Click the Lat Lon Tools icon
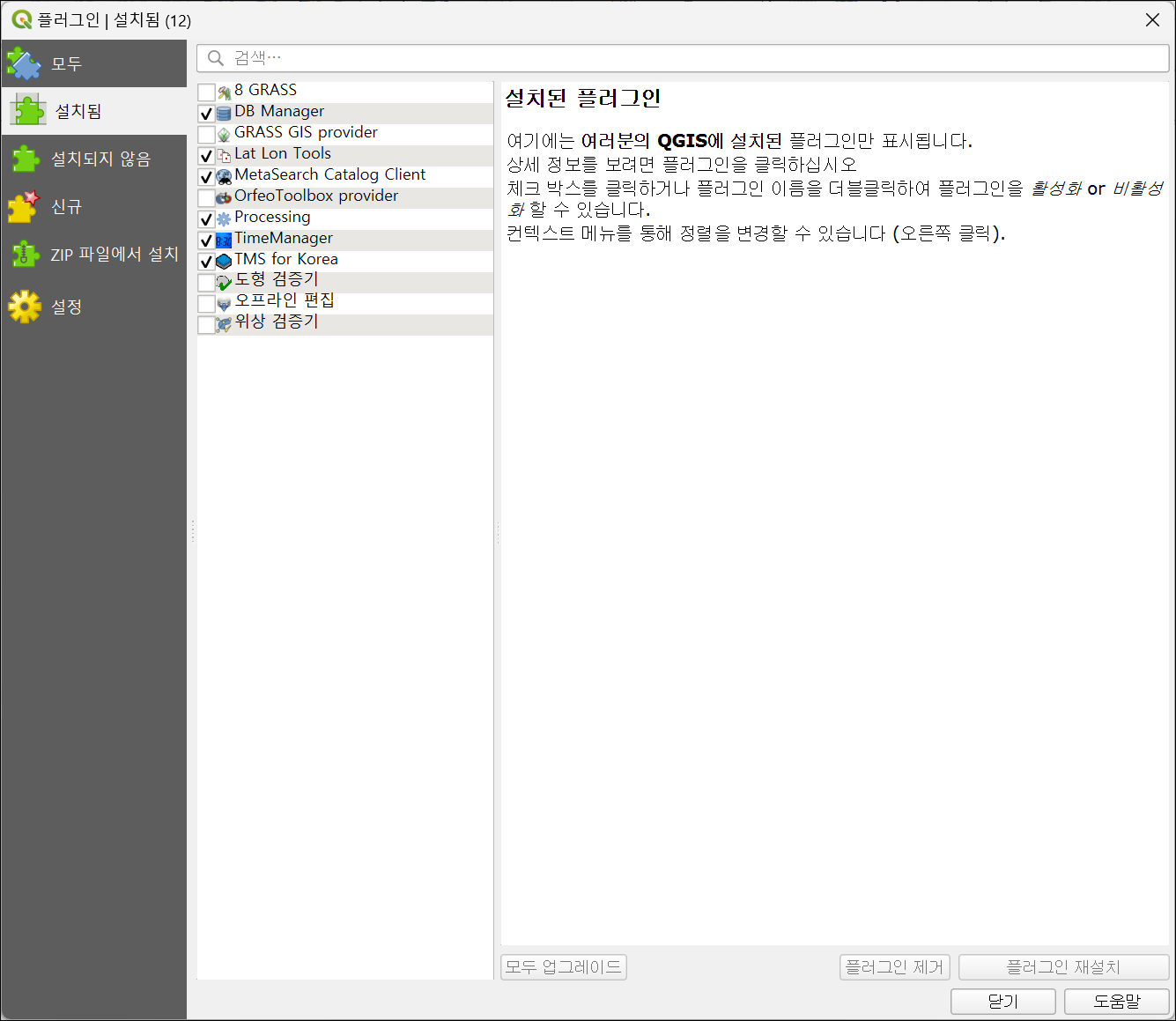Viewport: 1176px width, 1021px height. click(224, 156)
